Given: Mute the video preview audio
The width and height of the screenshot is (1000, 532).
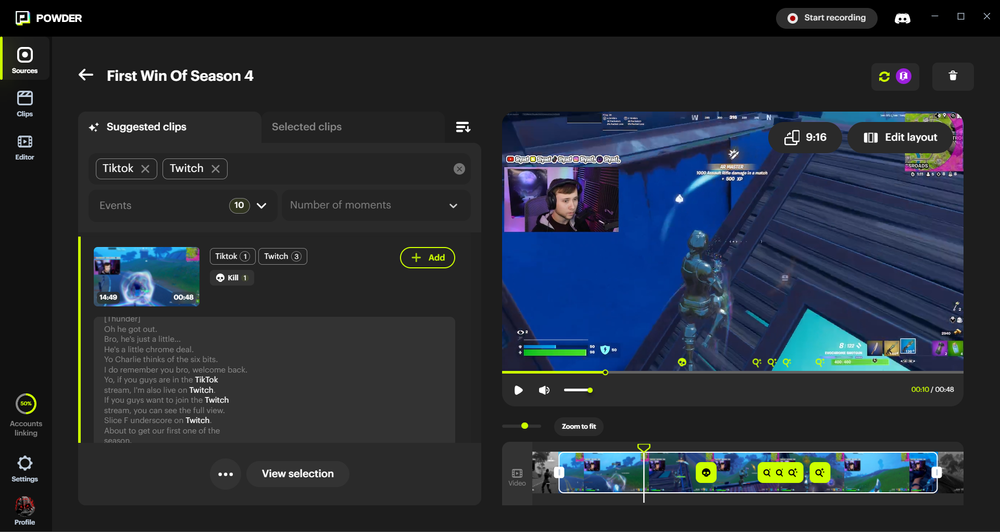Looking at the screenshot, I should point(544,390).
